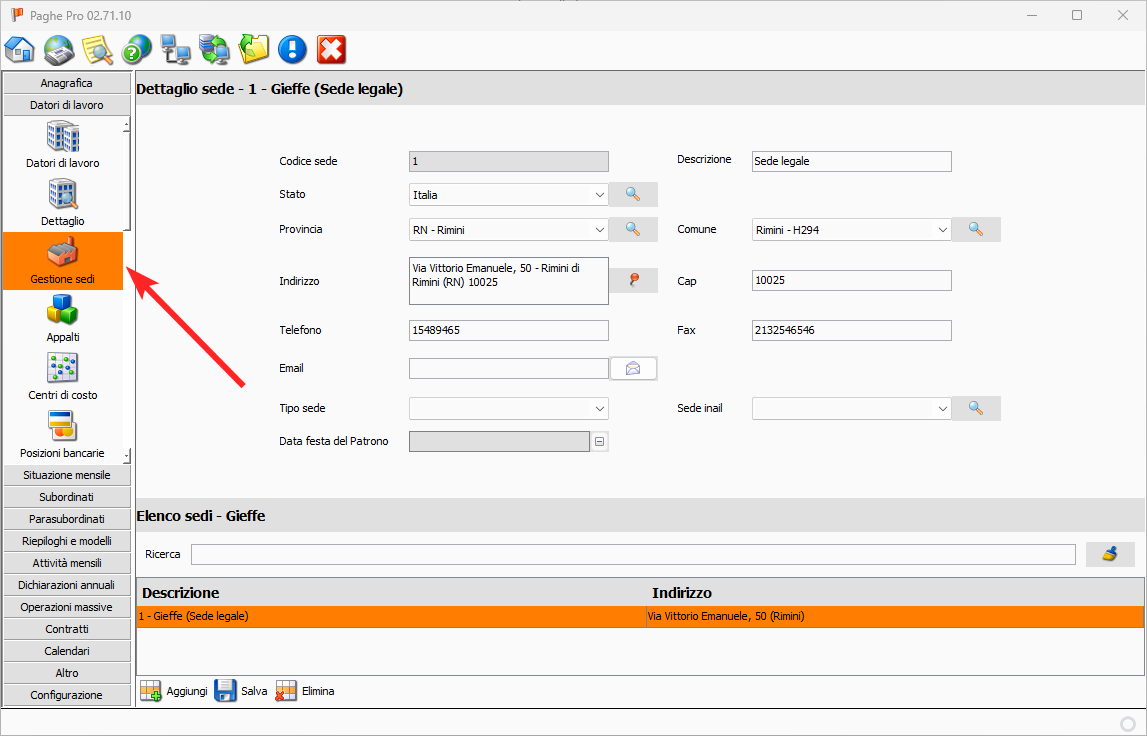The width and height of the screenshot is (1147, 736).
Task: Open Centri di costo sidebar icon
Action: pos(63,377)
